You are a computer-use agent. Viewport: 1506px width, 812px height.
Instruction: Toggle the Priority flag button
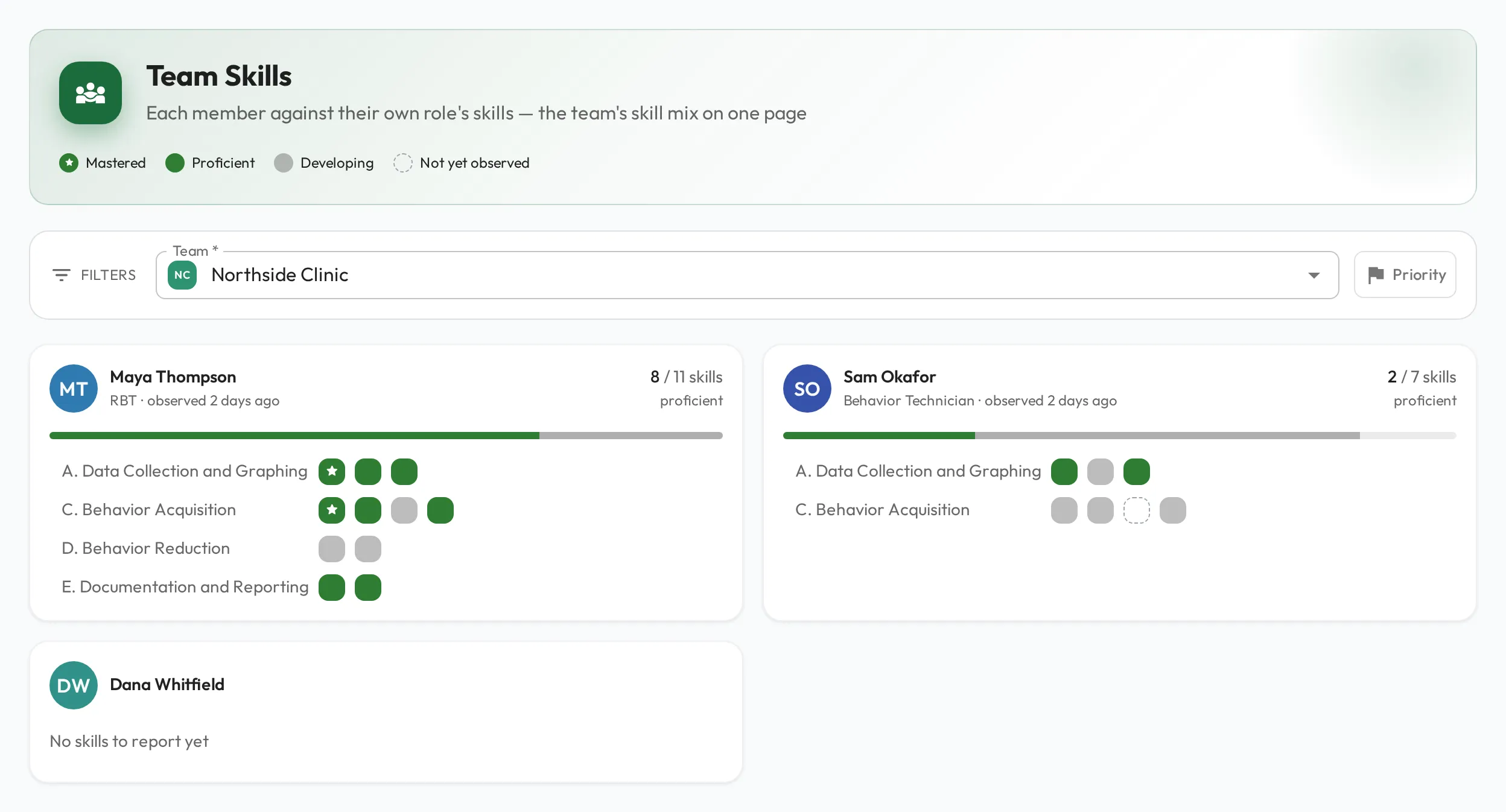coord(1405,275)
